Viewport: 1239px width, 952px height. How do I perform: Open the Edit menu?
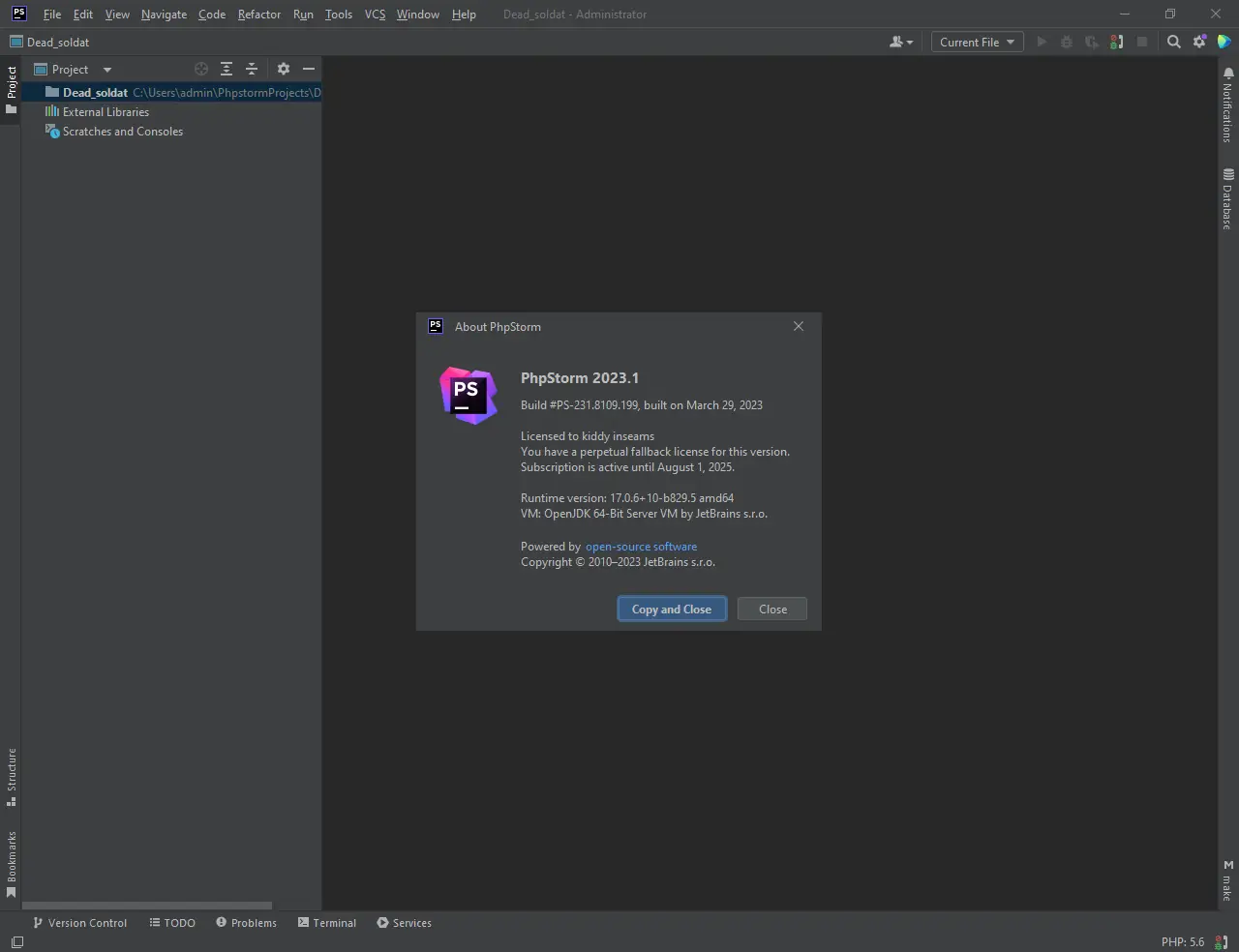(83, 15)
